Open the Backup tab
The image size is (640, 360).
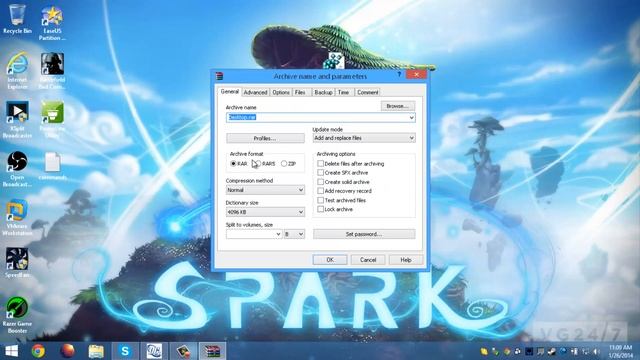(x=323, y=93)
